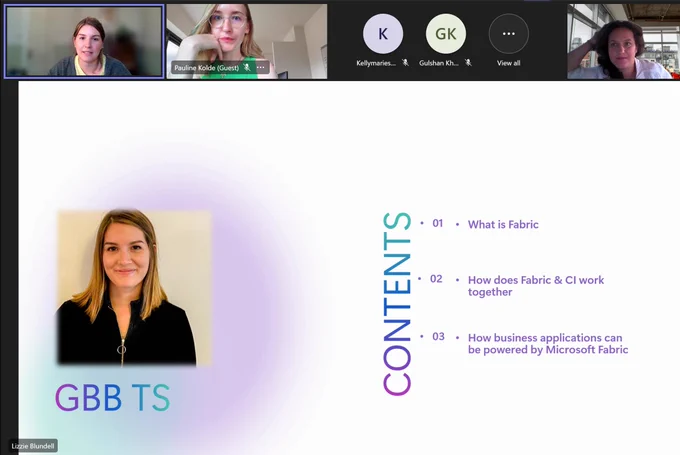
Task: Select the active speaker video tile with blue border
Action: (84, 41)
